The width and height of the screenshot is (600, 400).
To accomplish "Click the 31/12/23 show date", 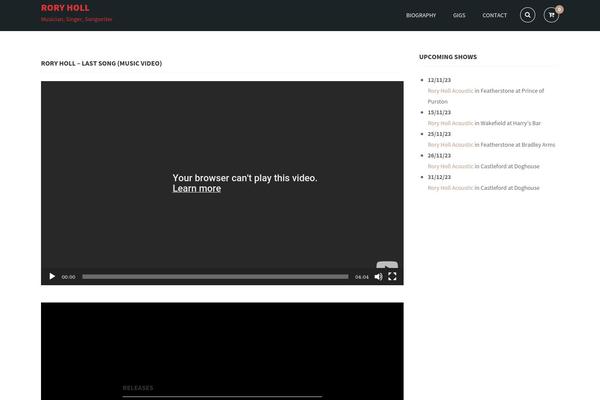I will coord(439,177).
